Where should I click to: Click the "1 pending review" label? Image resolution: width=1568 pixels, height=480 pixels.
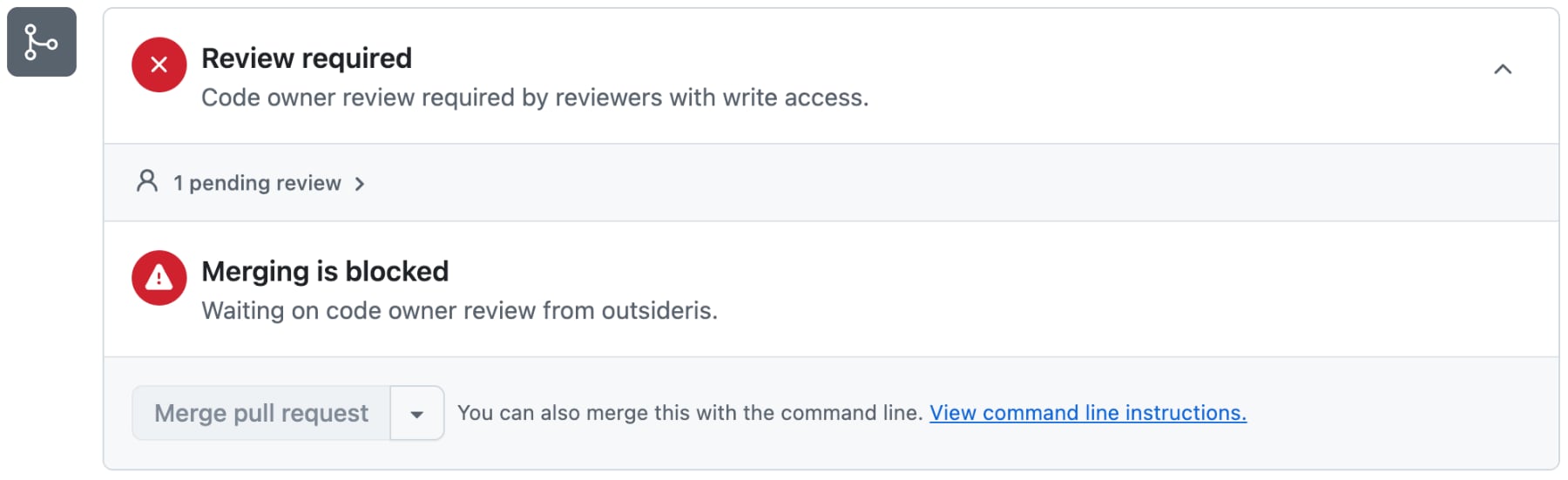(x=257, y=183)
